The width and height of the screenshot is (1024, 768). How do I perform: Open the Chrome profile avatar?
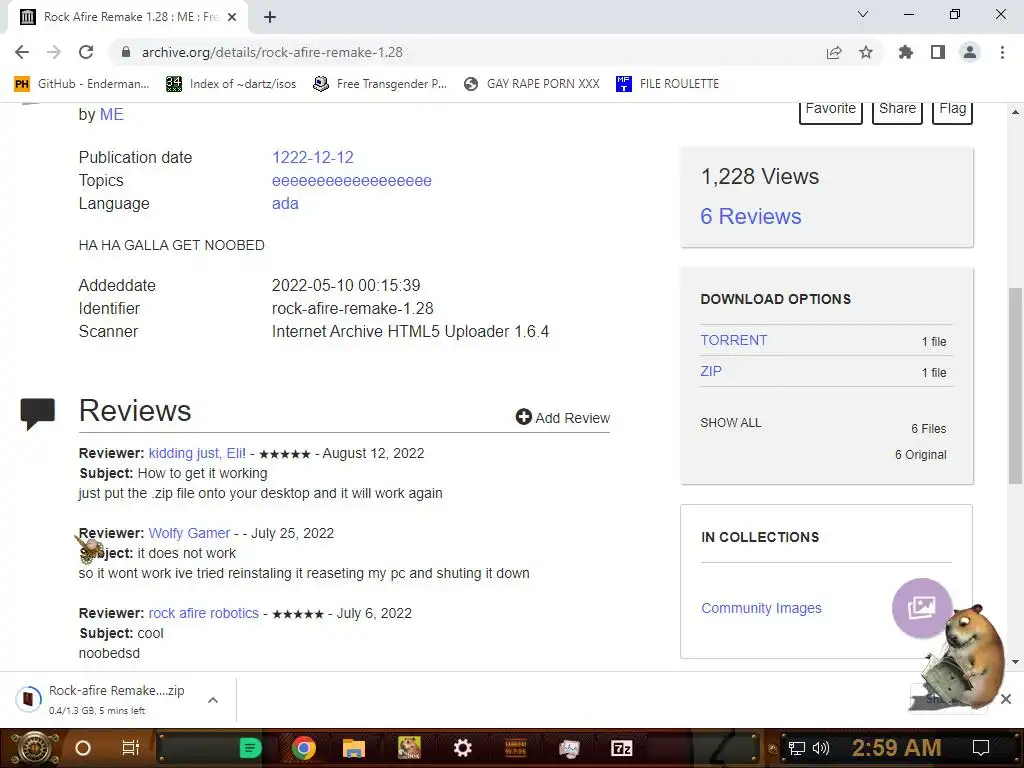970,52
